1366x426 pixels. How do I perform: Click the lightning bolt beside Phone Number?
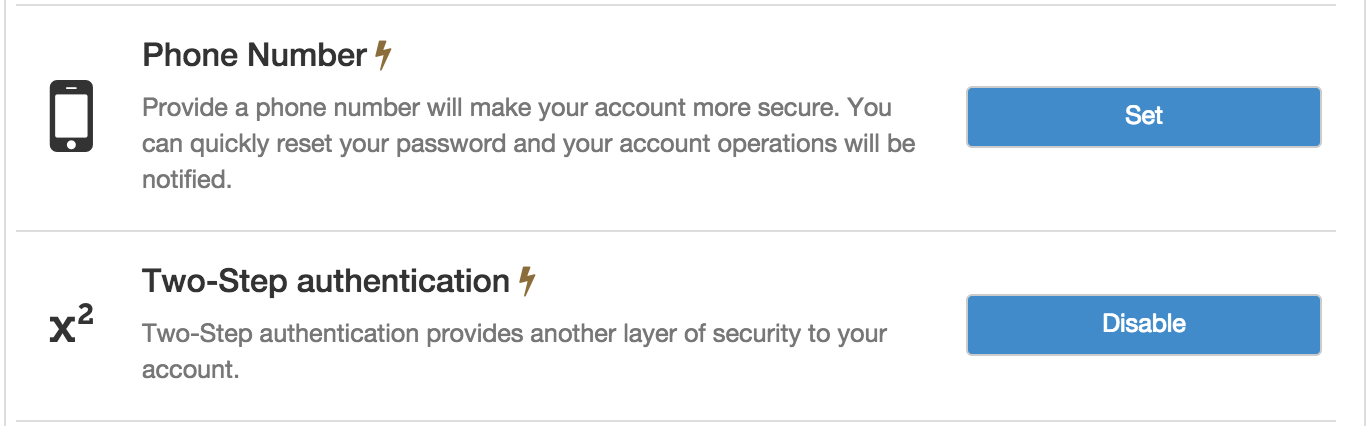[382, 55]
